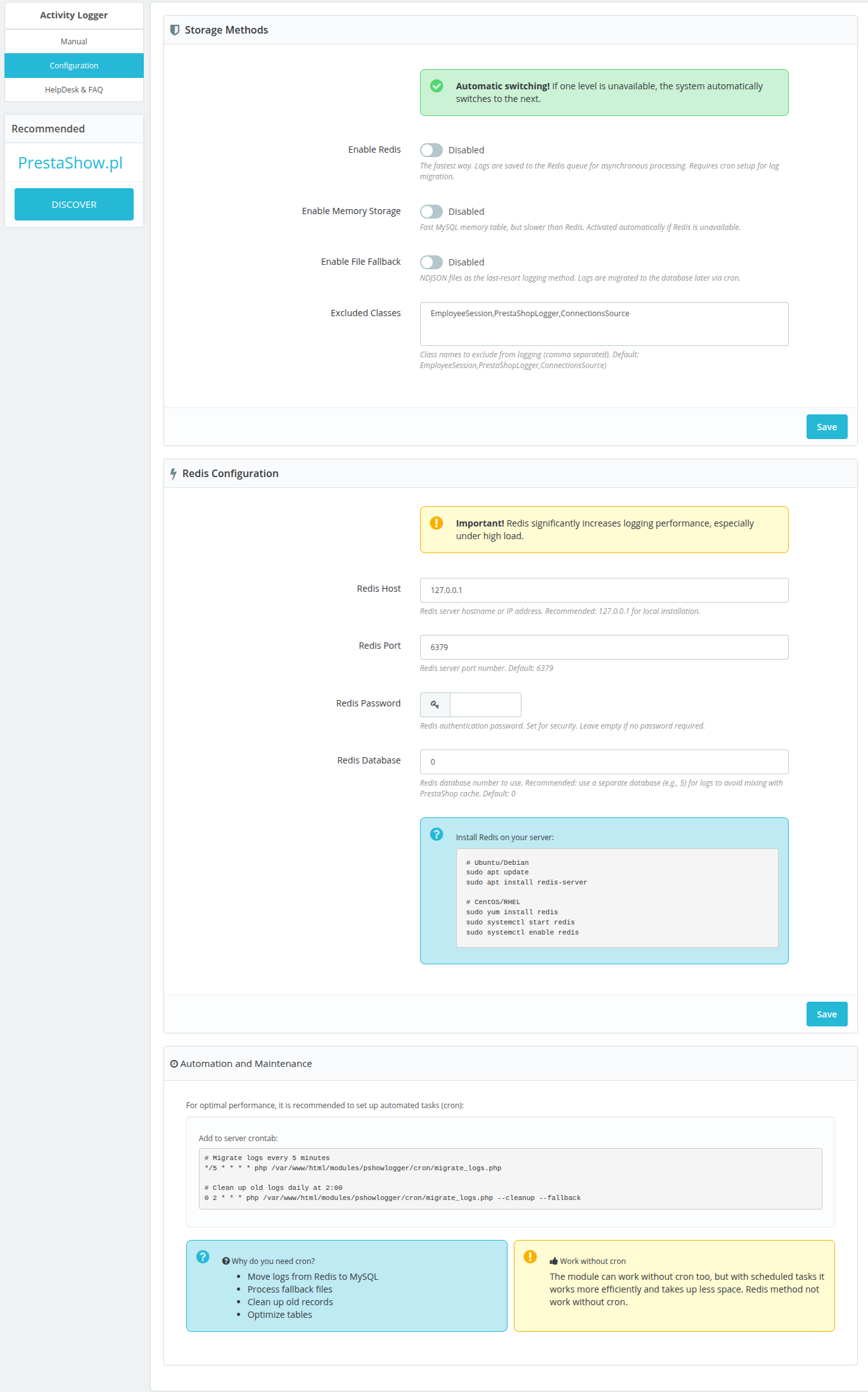Click the thumbs-up icon beside Work without cron
868x1392 pixels.
point(554,1261)
